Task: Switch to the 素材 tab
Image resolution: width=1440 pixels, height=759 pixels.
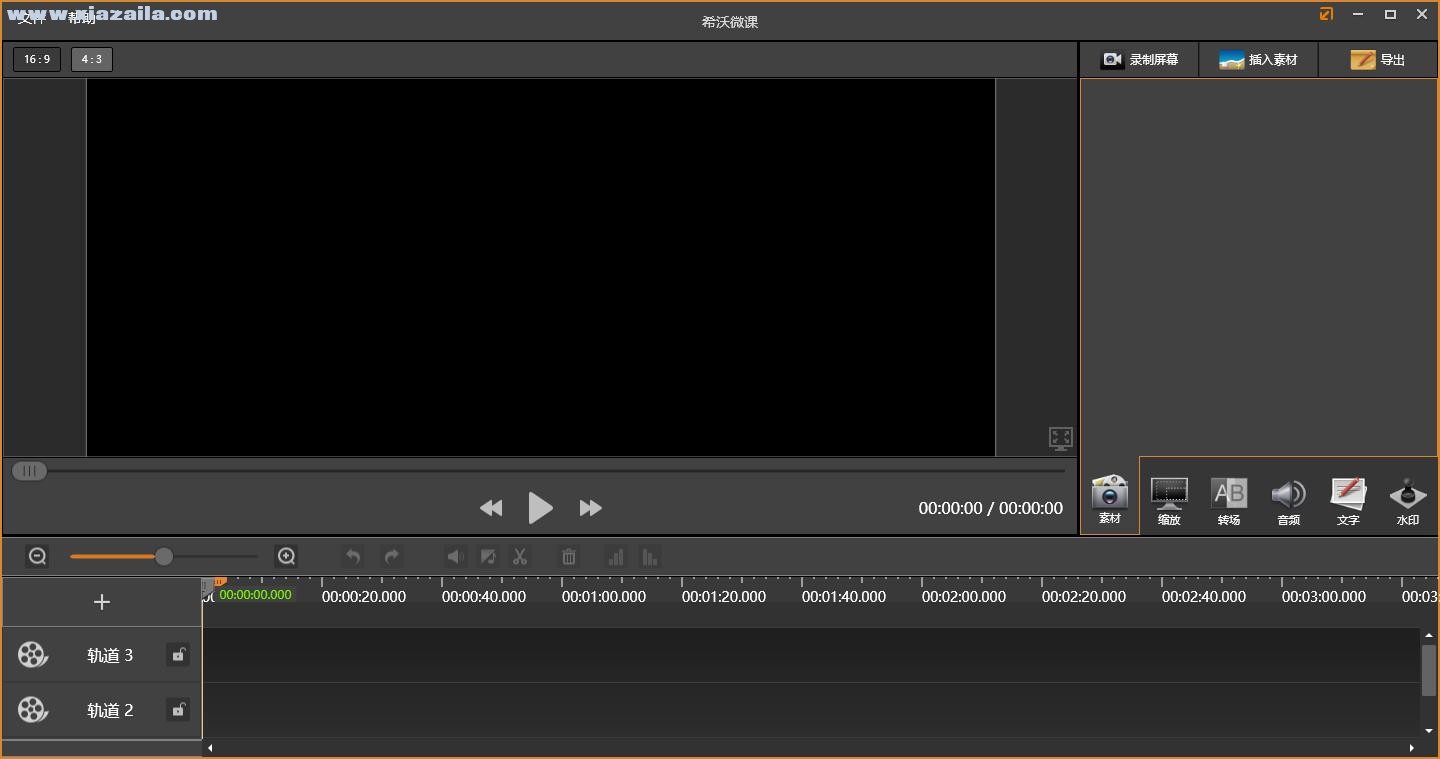Action: 1110,500
